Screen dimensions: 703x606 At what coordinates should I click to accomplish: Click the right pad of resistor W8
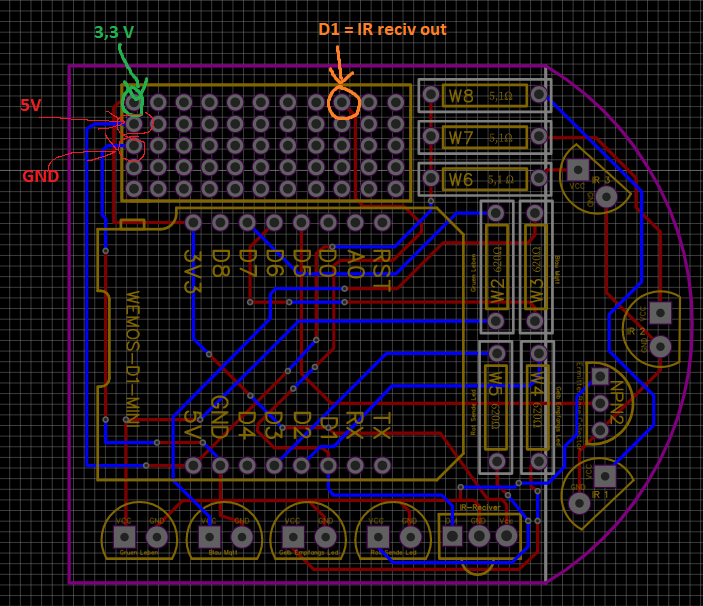pos(538,94)
